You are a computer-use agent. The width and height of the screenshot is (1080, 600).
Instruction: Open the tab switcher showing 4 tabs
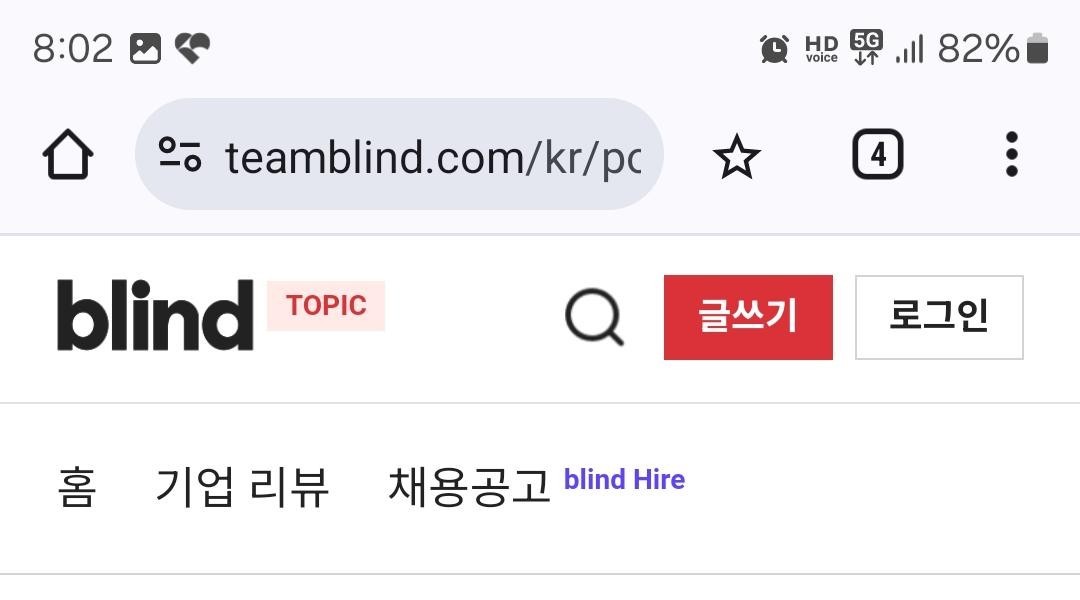point(877,155)
